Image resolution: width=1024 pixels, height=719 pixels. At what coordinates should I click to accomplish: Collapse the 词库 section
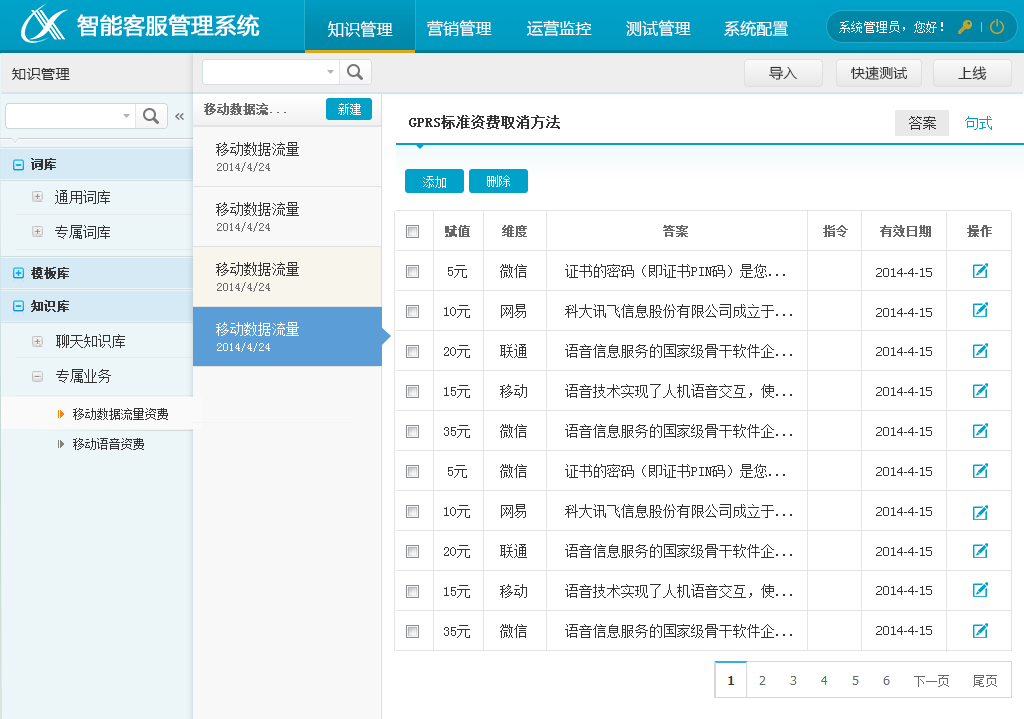(x=18, y=165)
